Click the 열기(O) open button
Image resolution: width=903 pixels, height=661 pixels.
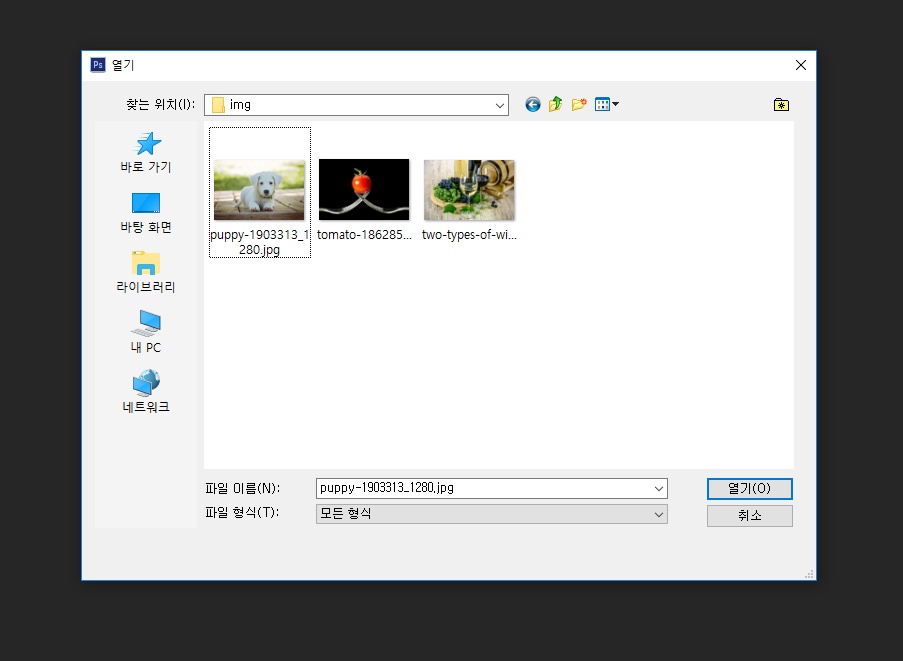[x=749, y=488]
